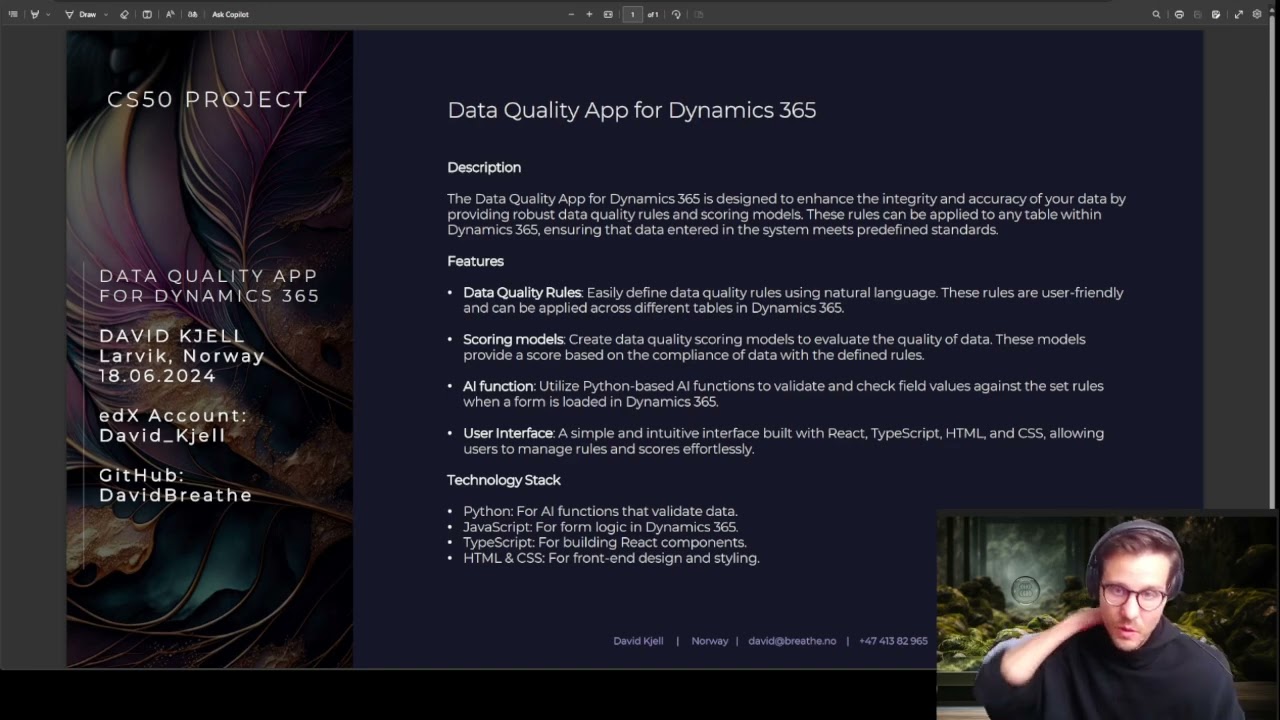Click the date 18.06.2024
1280x720 pixels.
157,376
